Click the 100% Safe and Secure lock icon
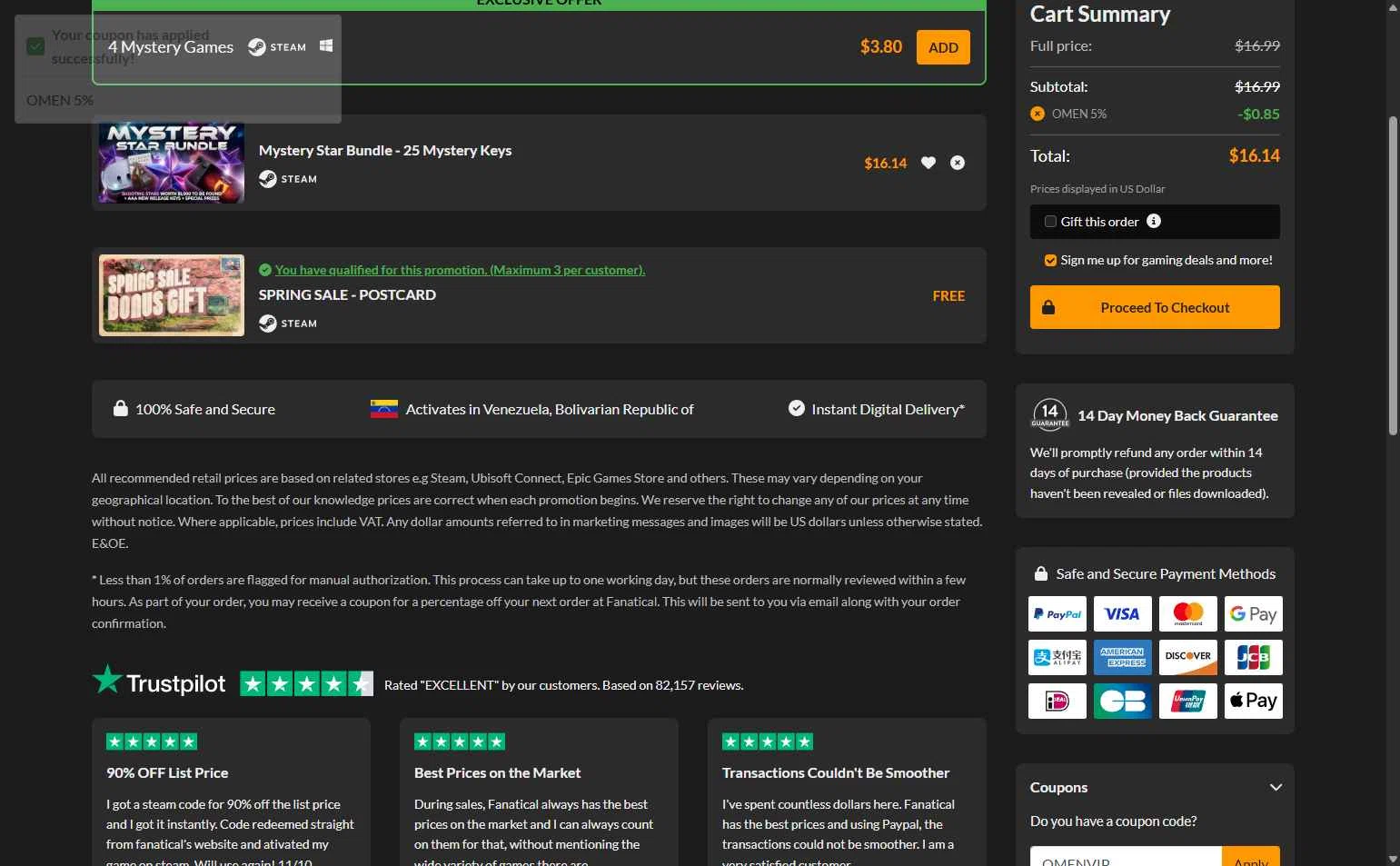 (120, 408)
